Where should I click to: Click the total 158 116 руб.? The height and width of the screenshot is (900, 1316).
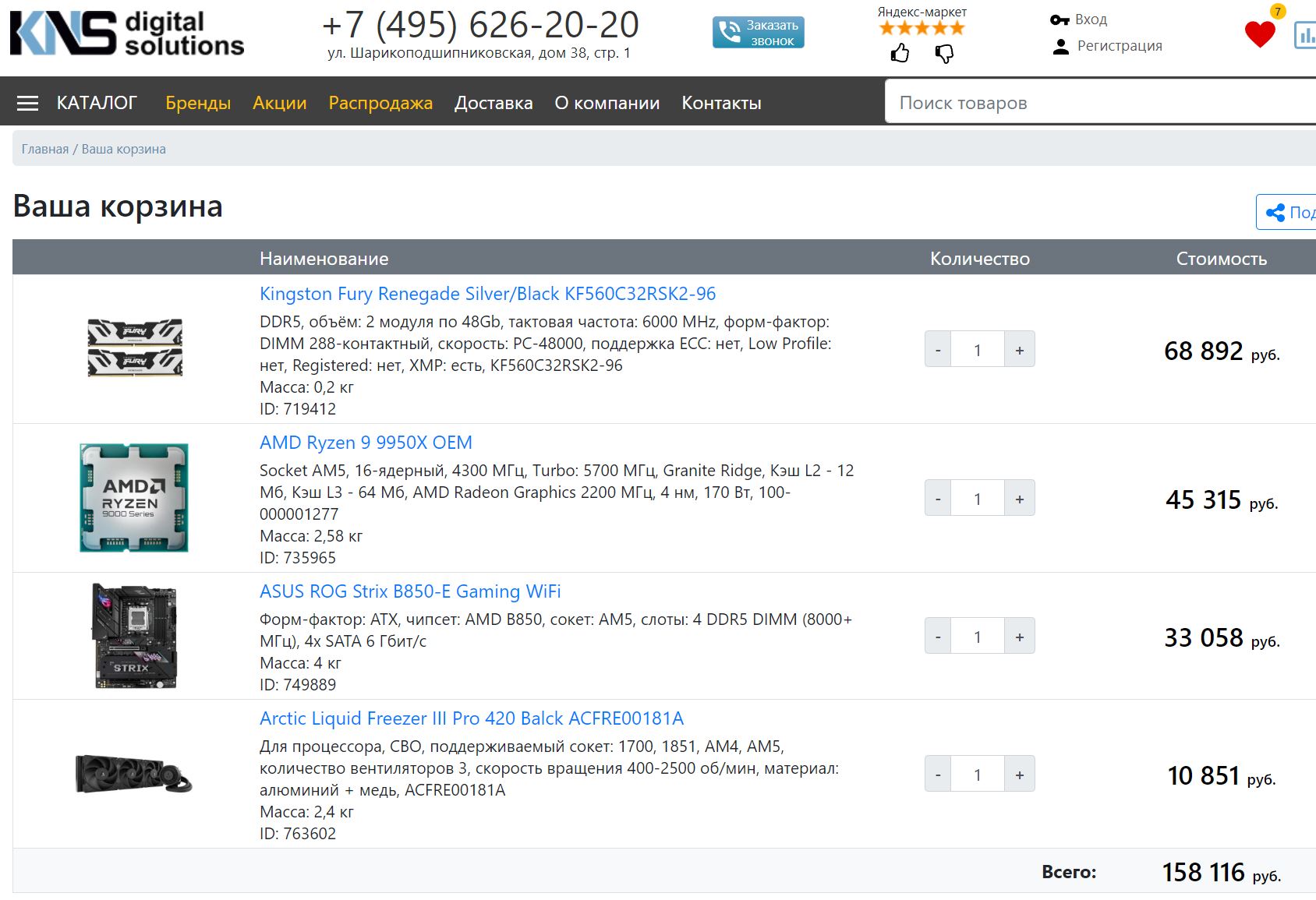(x=1222, y=873)
